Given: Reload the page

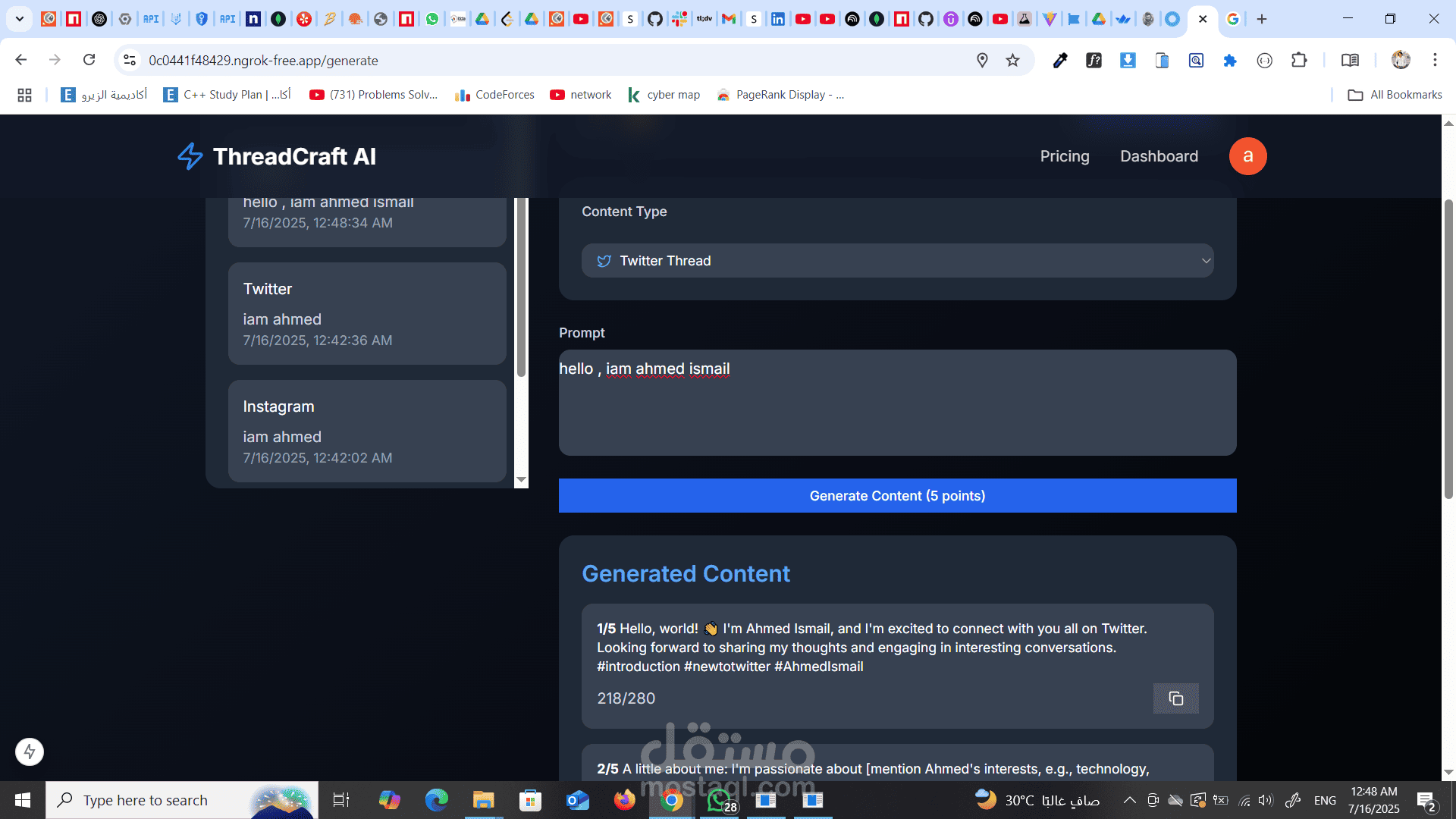Looking at the screenshot, I should (x=89, y=60).
